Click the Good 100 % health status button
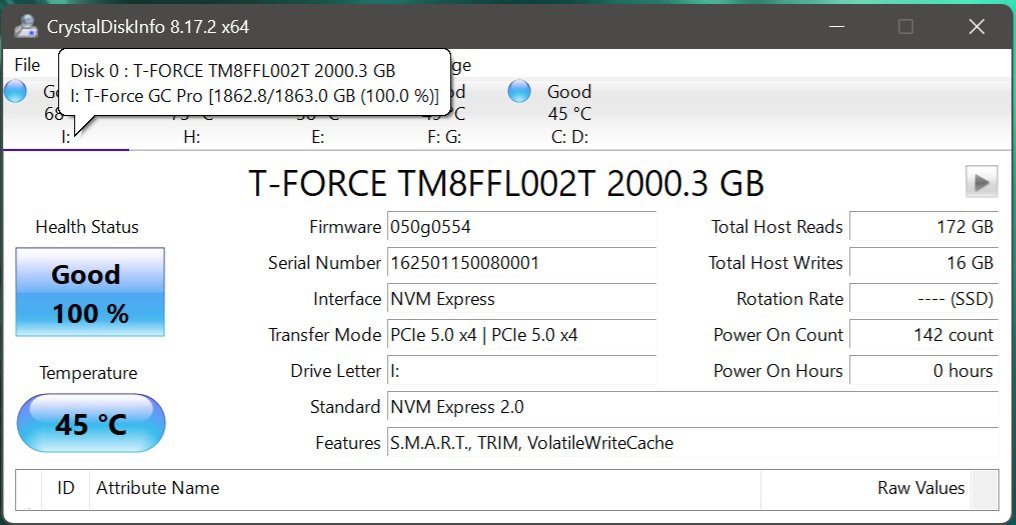 [x=90, y=292]
